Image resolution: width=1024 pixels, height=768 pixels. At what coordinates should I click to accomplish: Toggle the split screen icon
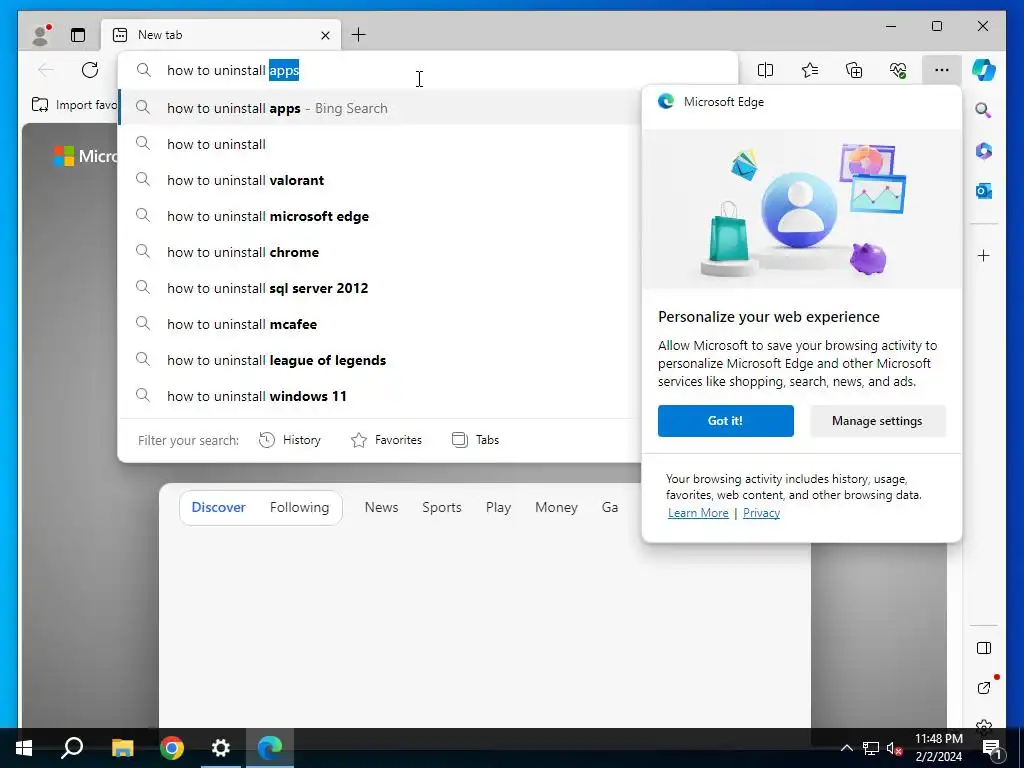[765, 70]
